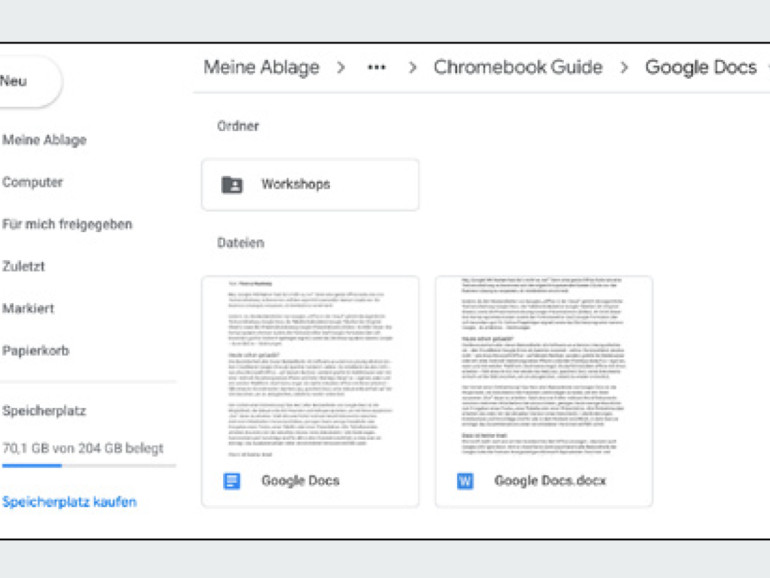This screenshot has height=578, width=770.
Task: Click storage text 70,1 GB von 204 GB belegt
Action: [x=82, y=448]
